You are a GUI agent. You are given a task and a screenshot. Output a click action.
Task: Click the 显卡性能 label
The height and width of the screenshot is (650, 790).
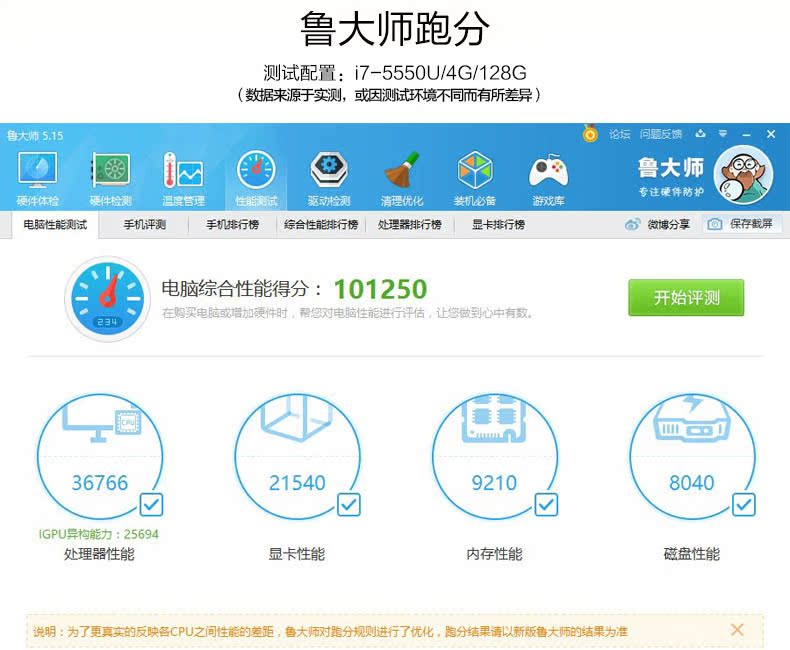coord(297,554)
